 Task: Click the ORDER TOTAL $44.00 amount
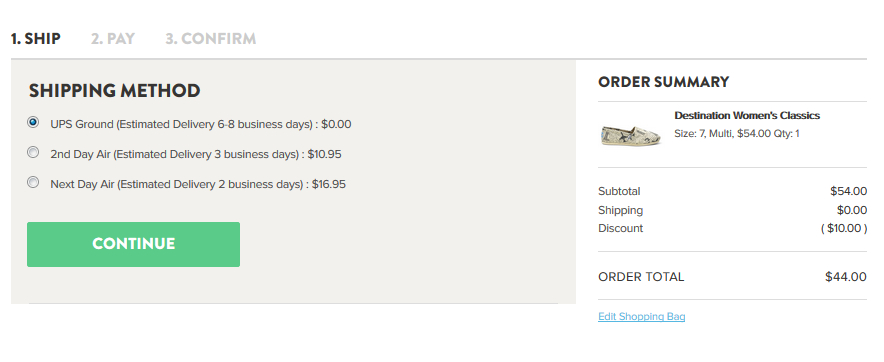point(846,277)
